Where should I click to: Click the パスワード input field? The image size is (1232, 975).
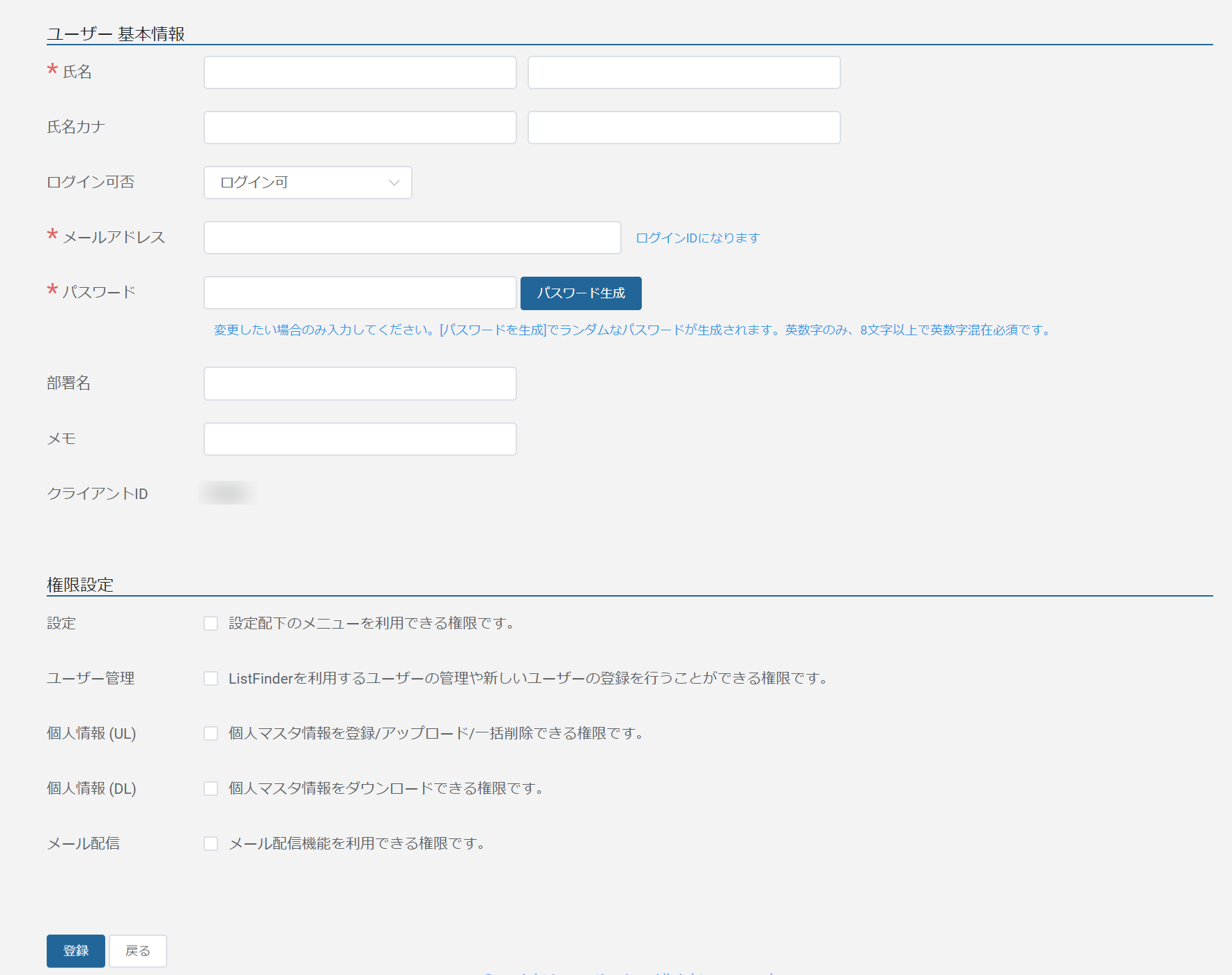tap(360, 293)
